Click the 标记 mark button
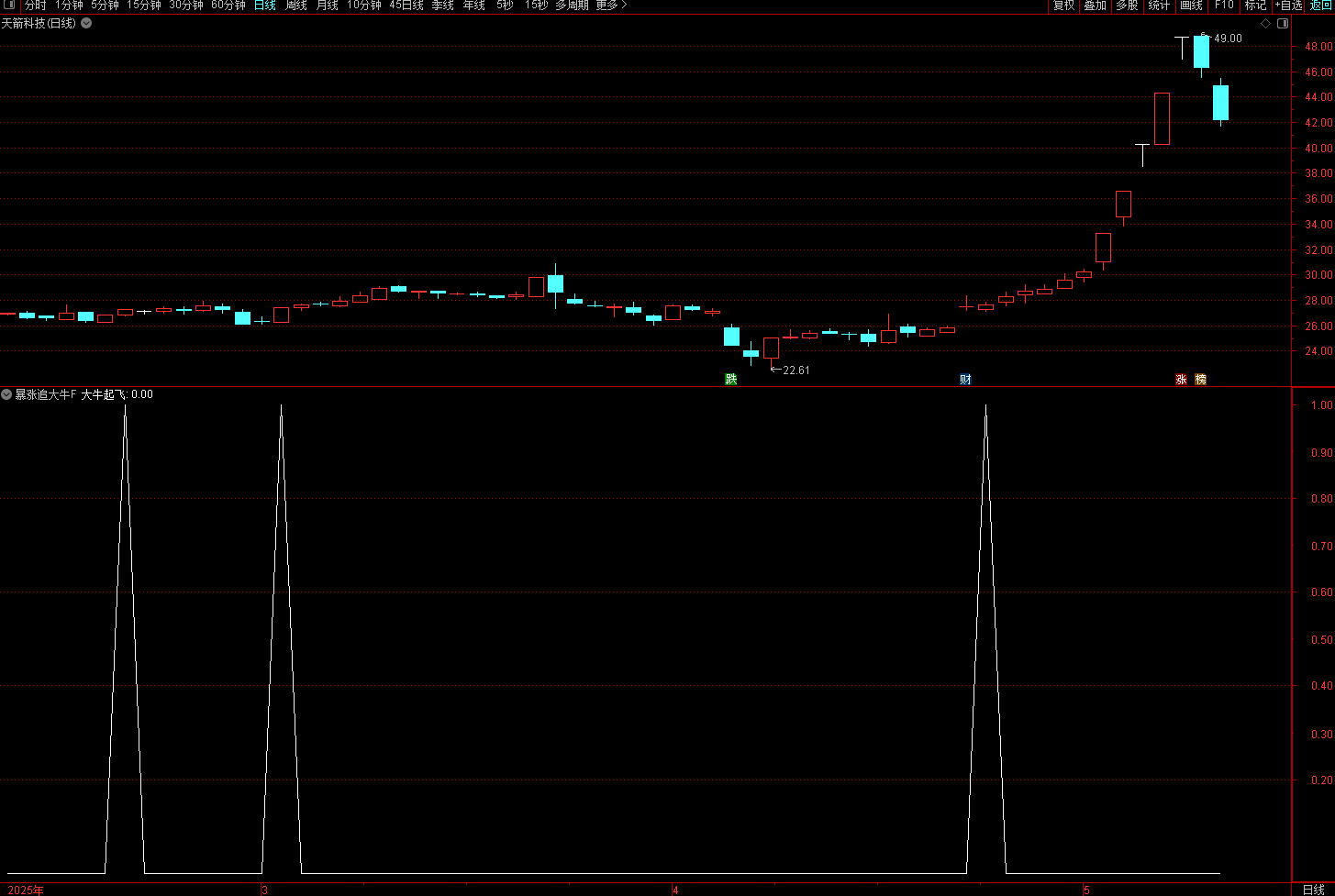 coord(1255,6)
